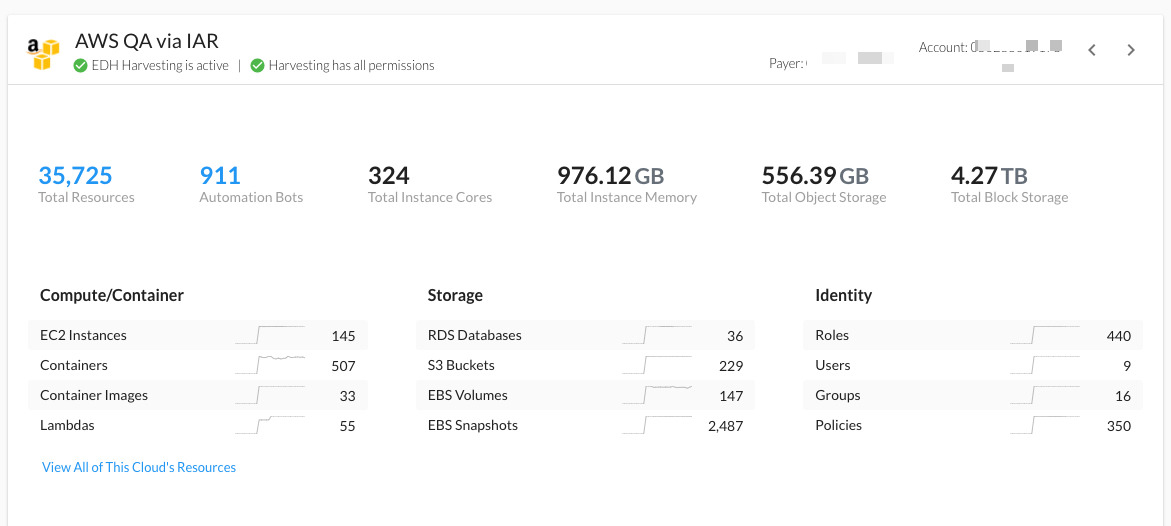Click the EC2 Instances sparkline chart
1171x526 pixels.
[x=270, y=335]
